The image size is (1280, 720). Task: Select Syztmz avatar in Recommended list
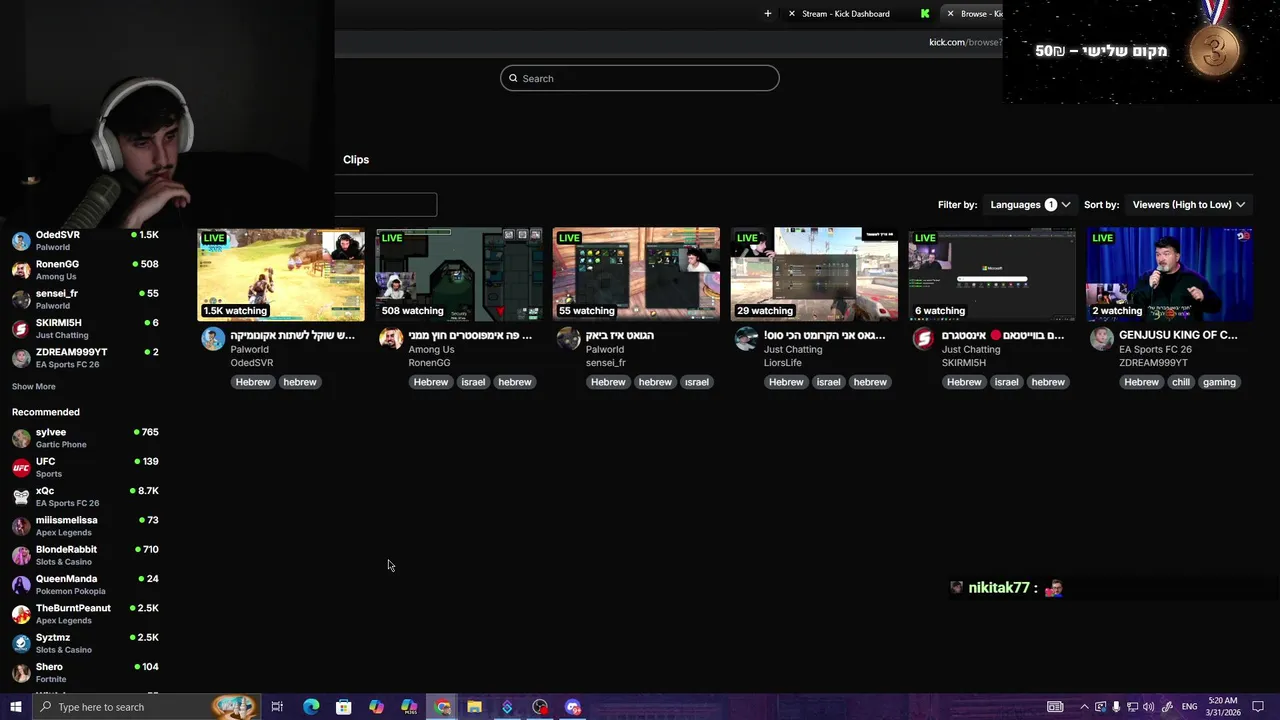click(x=21, y=643)
